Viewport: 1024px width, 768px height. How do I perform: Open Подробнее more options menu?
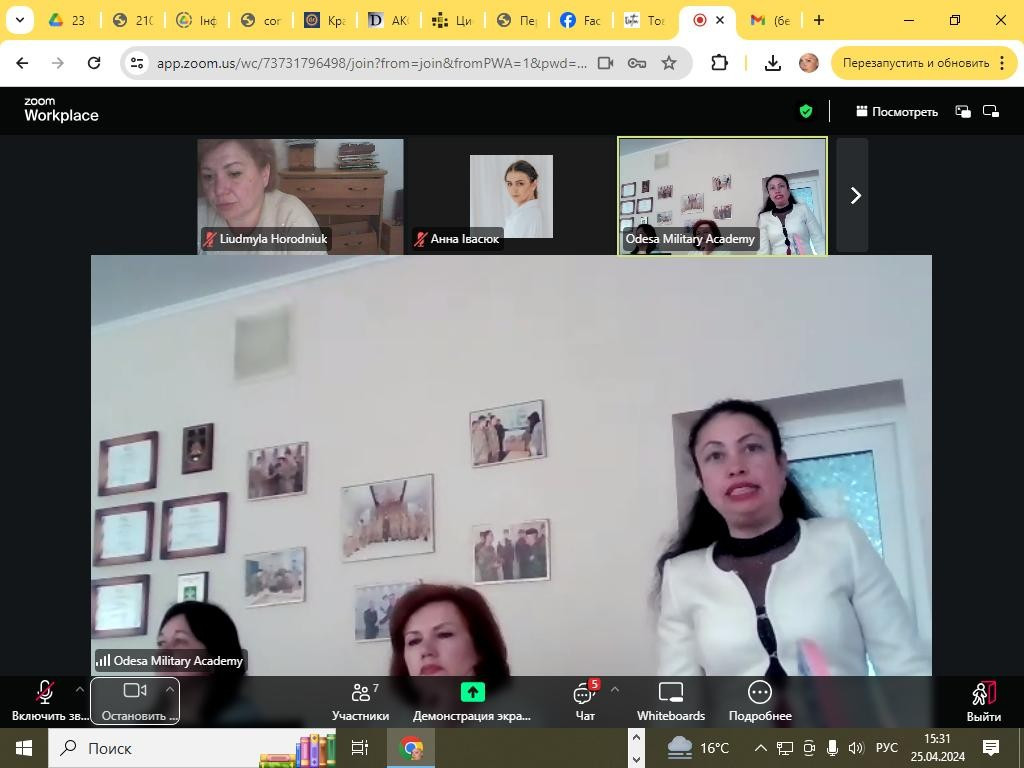click(760, 701)
